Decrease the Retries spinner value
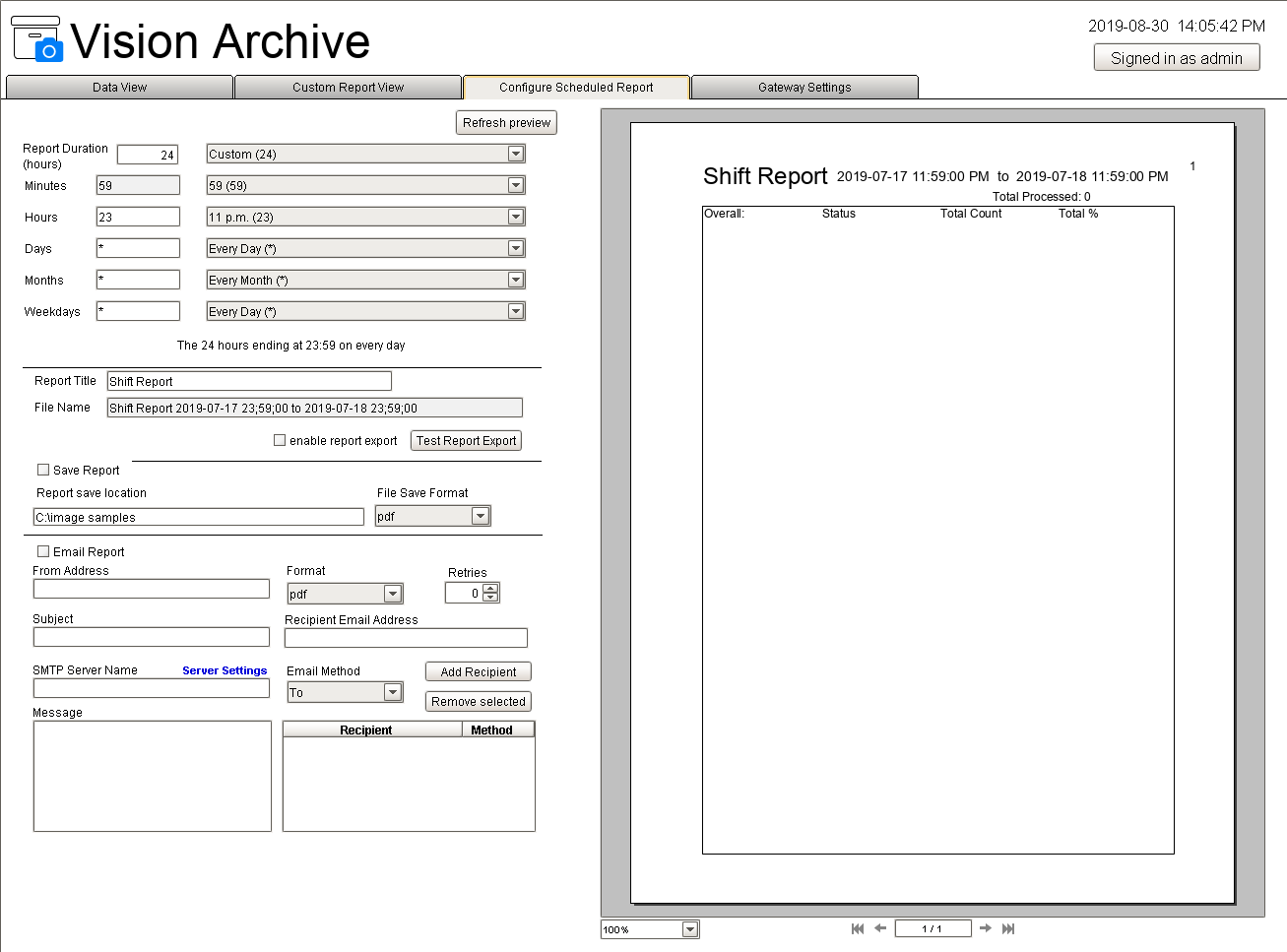The height and width of the screenshot is (952, 1287). pos(490,598)
